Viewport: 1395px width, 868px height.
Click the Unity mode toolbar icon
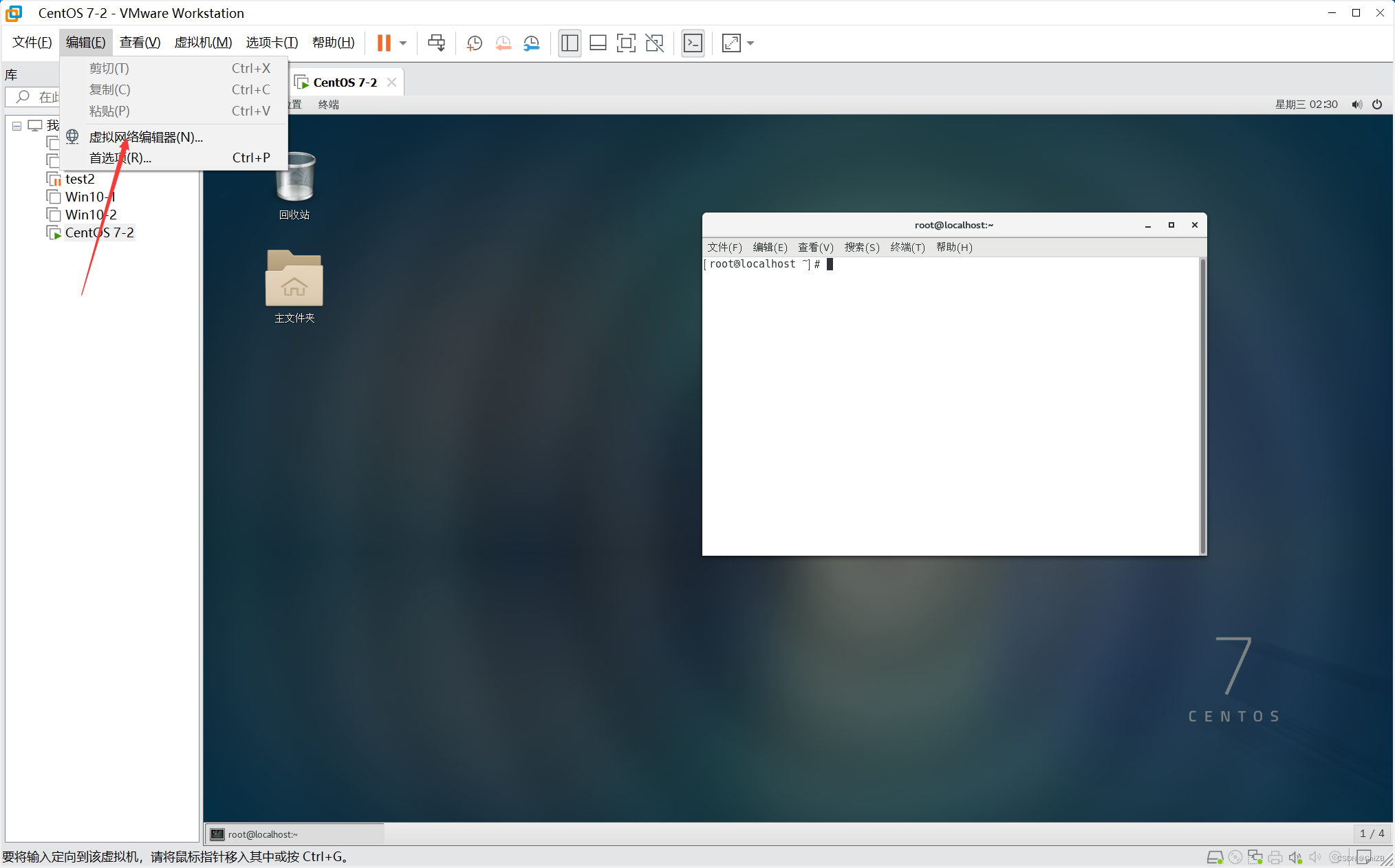click(x=655, y=43)
